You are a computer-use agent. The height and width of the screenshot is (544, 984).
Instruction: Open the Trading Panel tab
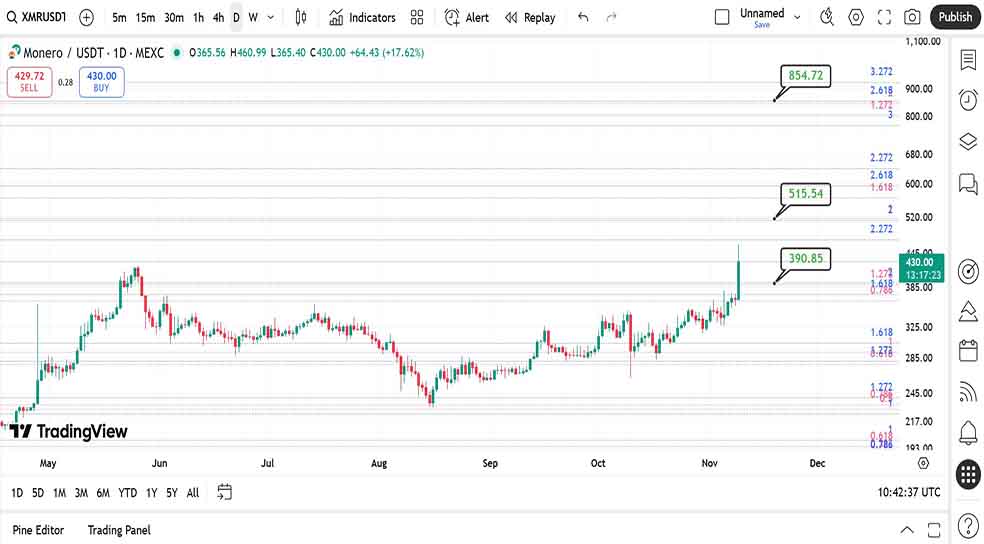tap(118, 530)
